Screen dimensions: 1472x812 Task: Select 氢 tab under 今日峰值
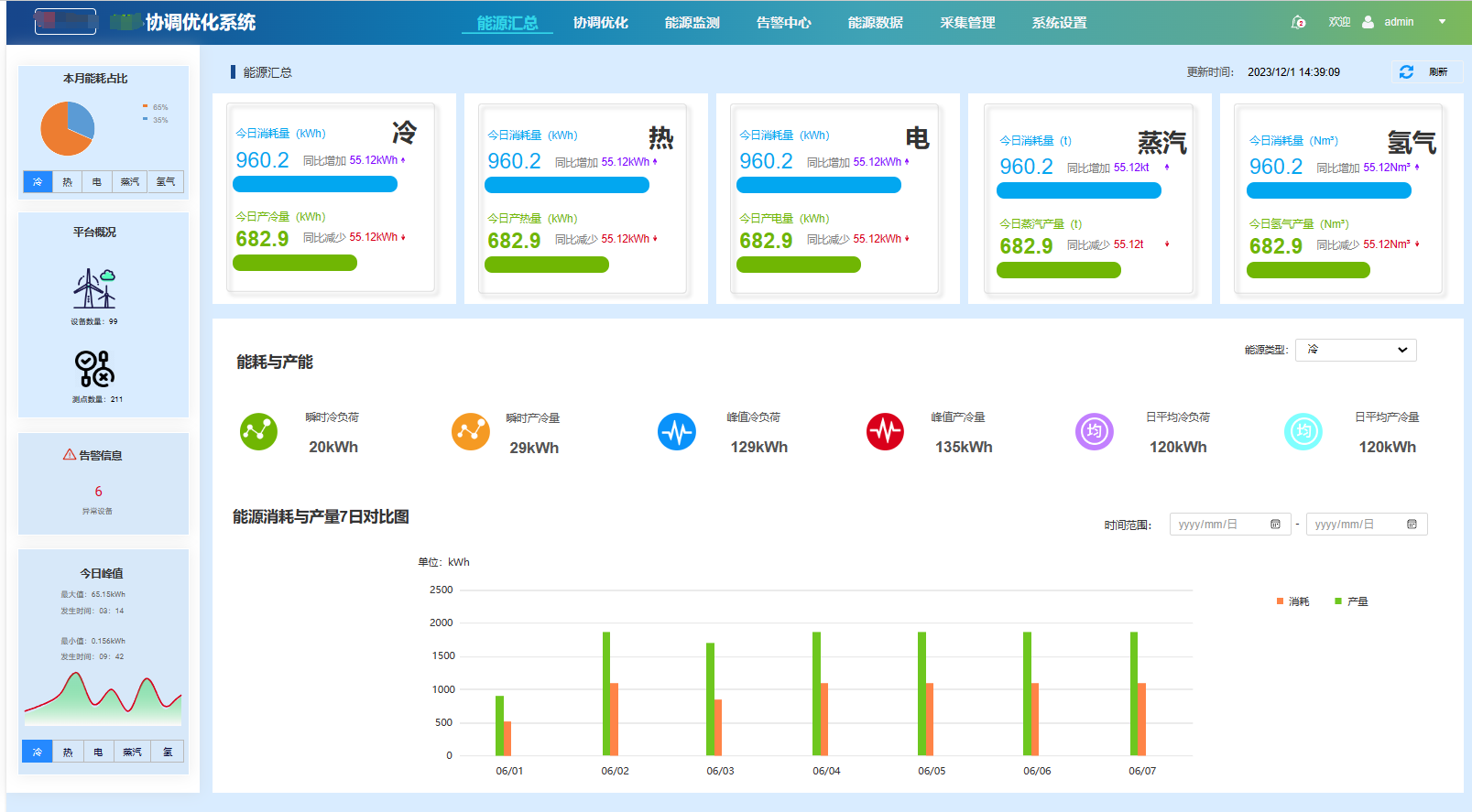(x=168, y=752)
